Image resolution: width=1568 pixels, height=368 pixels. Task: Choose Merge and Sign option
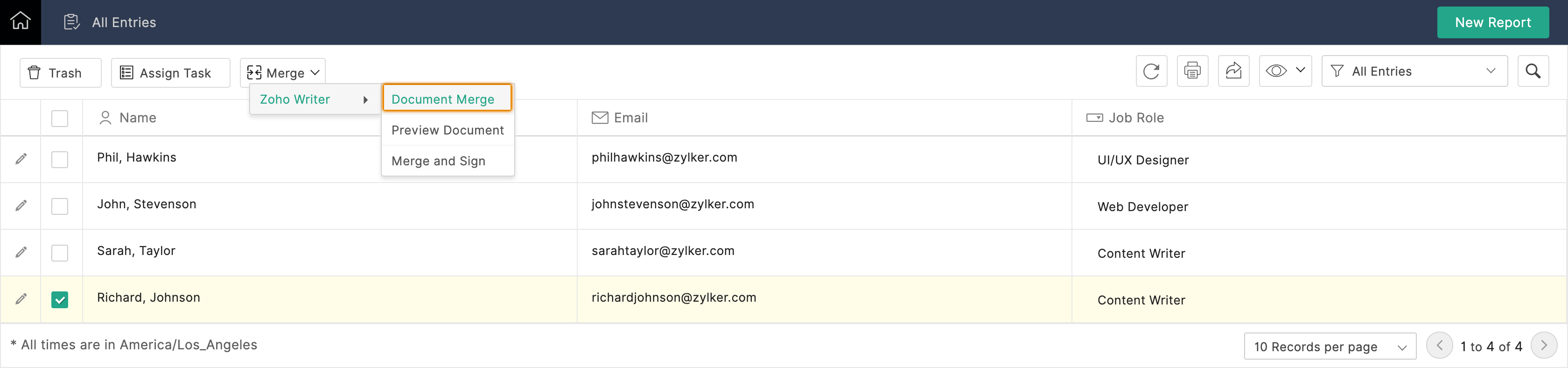click(438, 162)
